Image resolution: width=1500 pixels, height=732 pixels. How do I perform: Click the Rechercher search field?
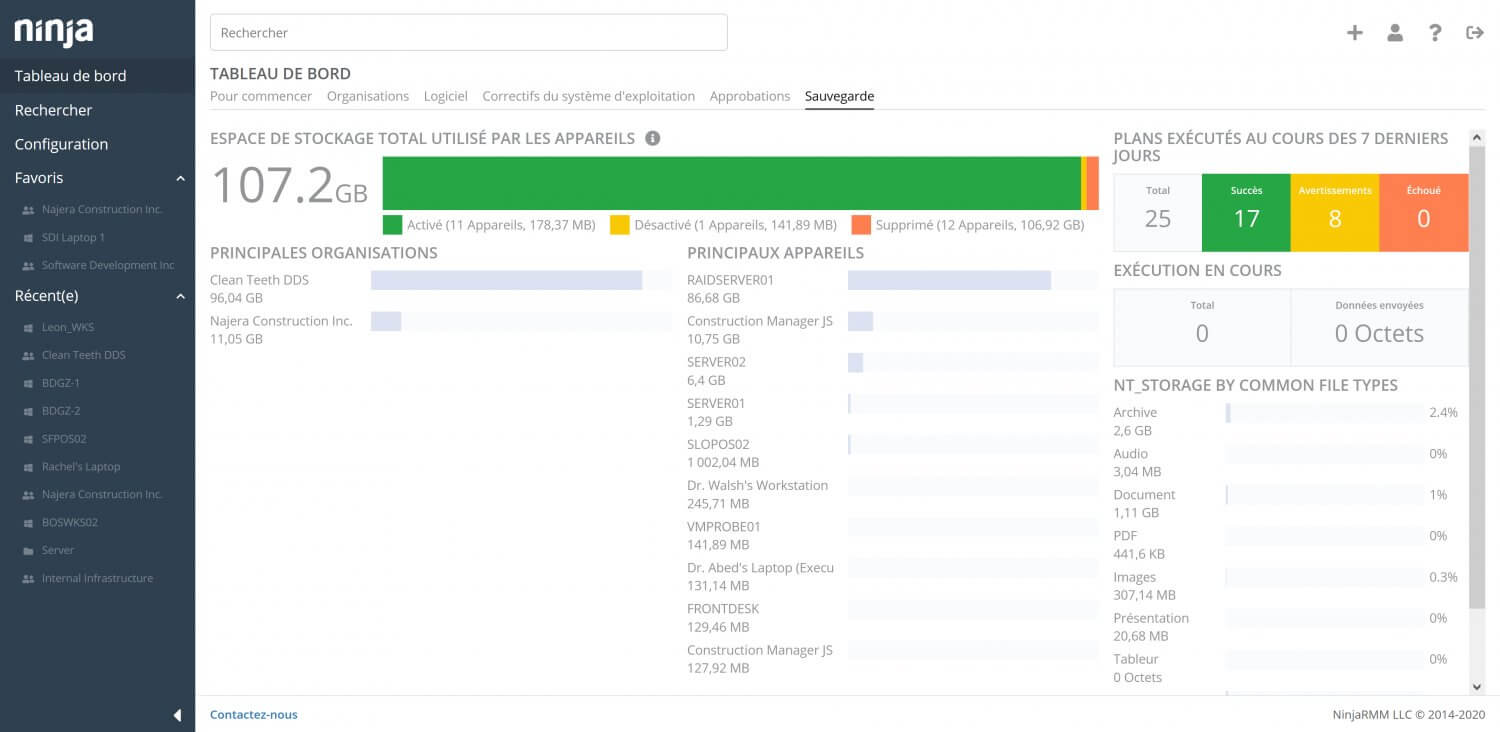click(x=469, y=32)
